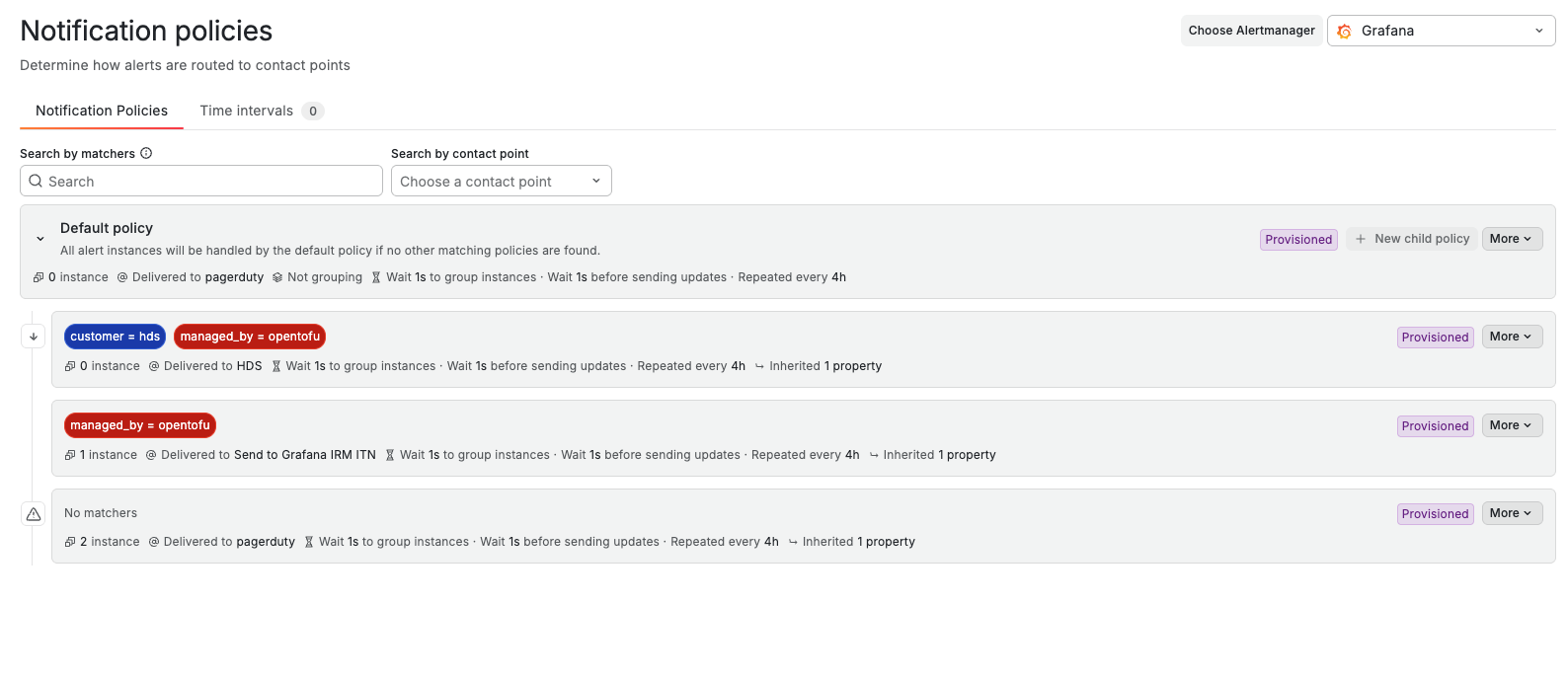Click the inherited arrow icon in the HDS policy
Screen dimensions: 1568x679
click(x=759, y=366)
